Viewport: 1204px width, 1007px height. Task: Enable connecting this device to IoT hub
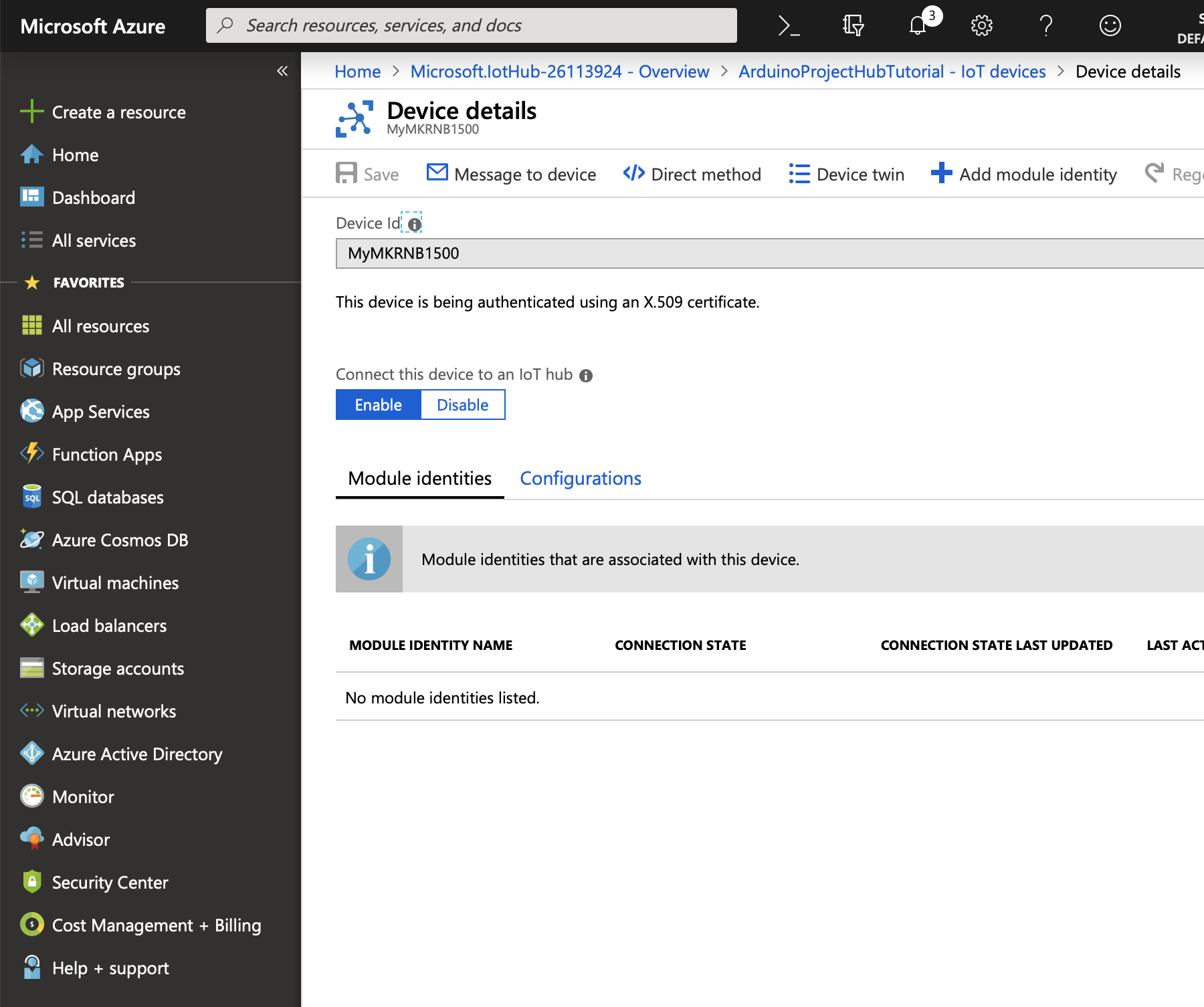378,405
